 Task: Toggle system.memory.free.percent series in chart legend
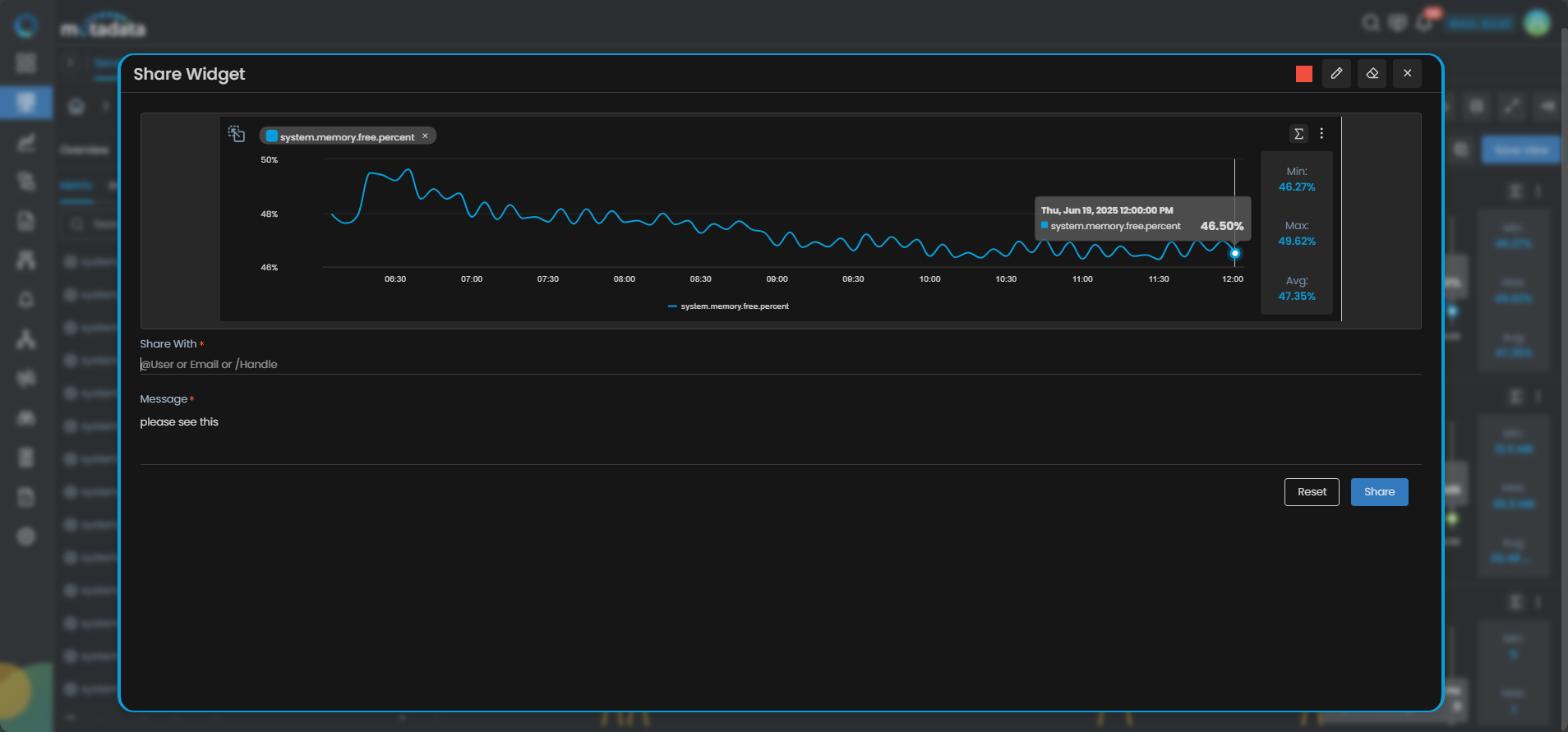point(728,306)
